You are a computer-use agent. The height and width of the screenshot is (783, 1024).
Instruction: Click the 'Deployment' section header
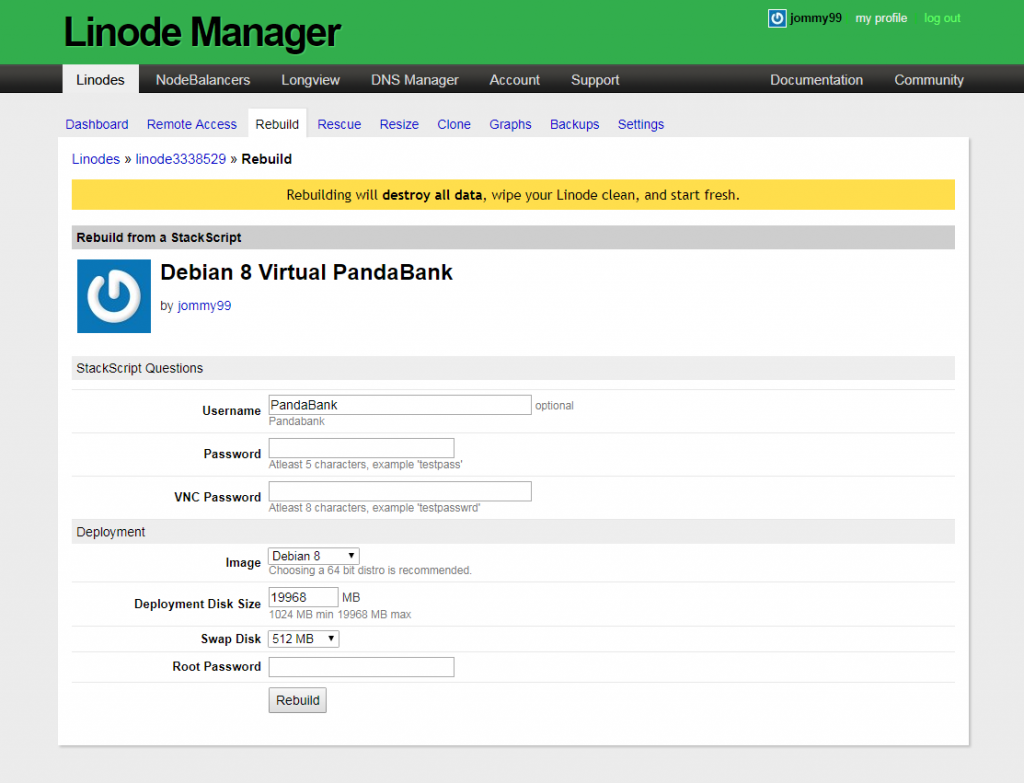pyautogui.click(x=513, y=532)
